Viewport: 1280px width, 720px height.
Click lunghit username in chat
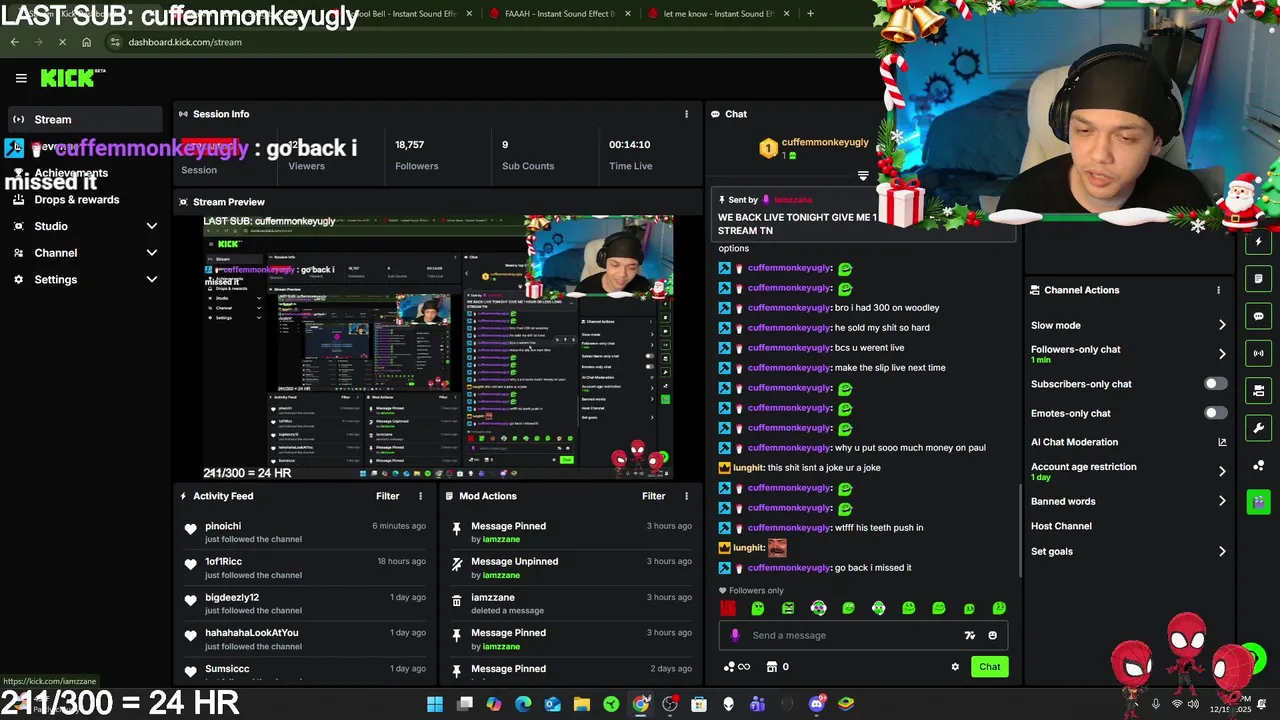pyautogui.click(x=748, y=468)
